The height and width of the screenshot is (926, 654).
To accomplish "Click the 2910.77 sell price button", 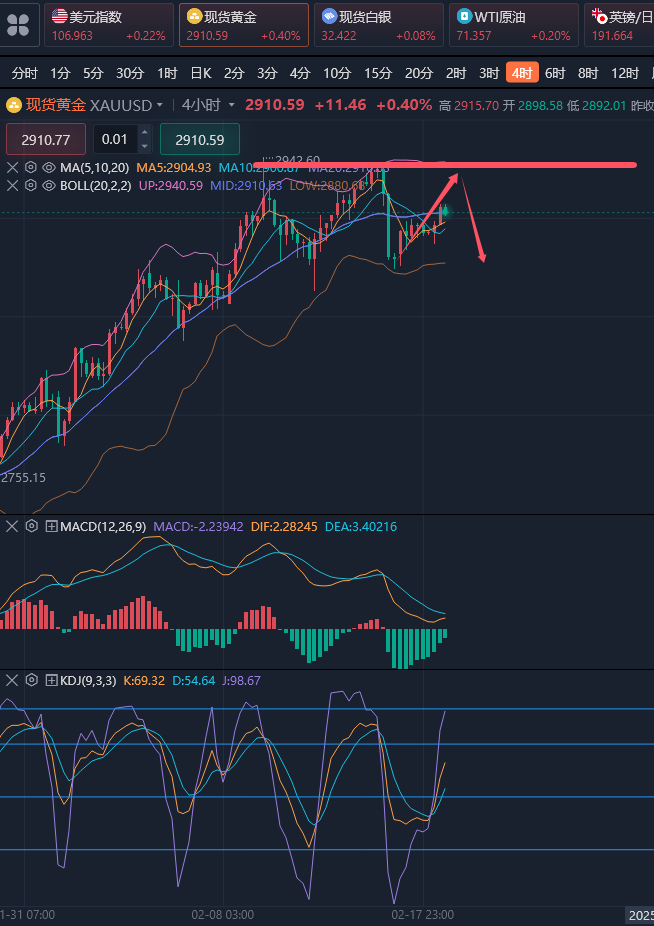I will [46, 140].
